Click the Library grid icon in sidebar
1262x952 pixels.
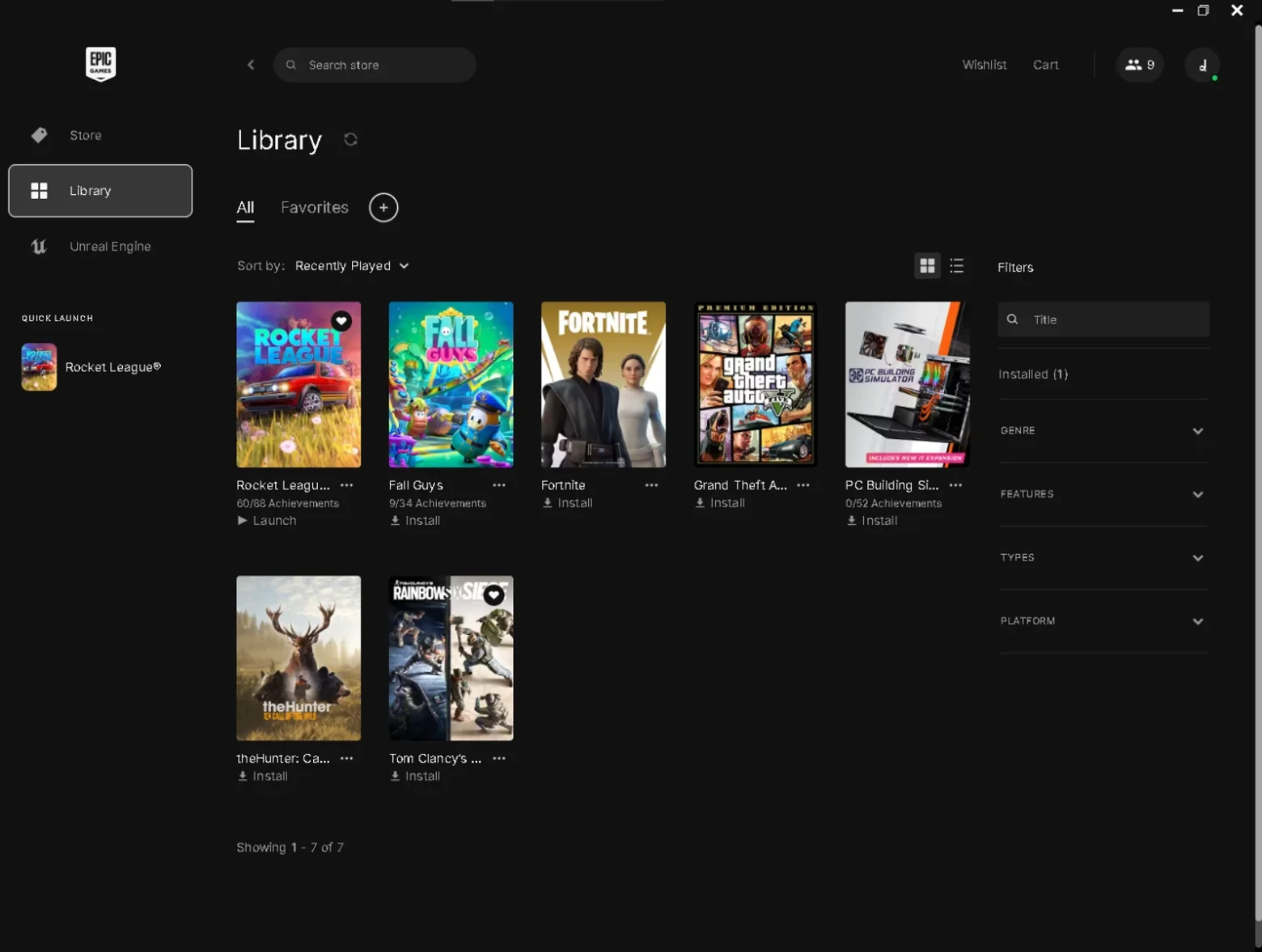pyautogui.click(x=39, y=191)
